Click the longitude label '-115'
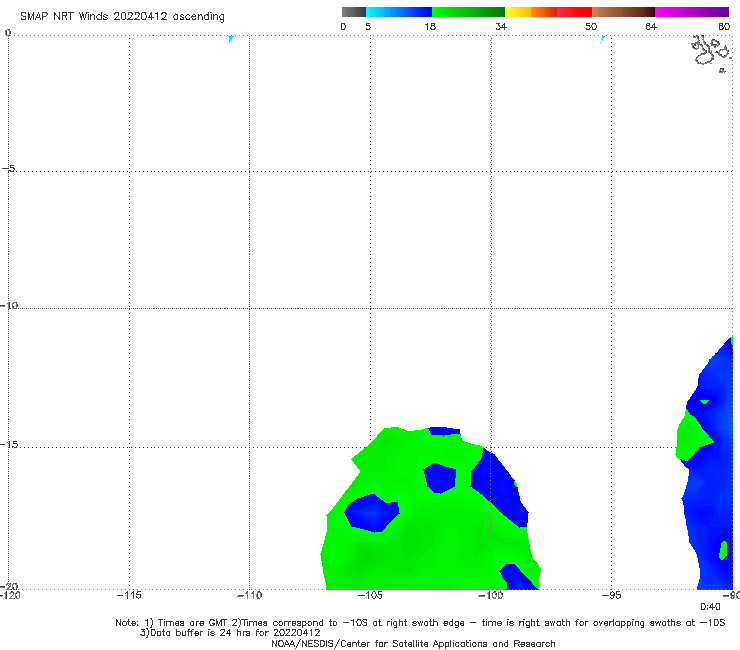 click(x=129, y=595)
